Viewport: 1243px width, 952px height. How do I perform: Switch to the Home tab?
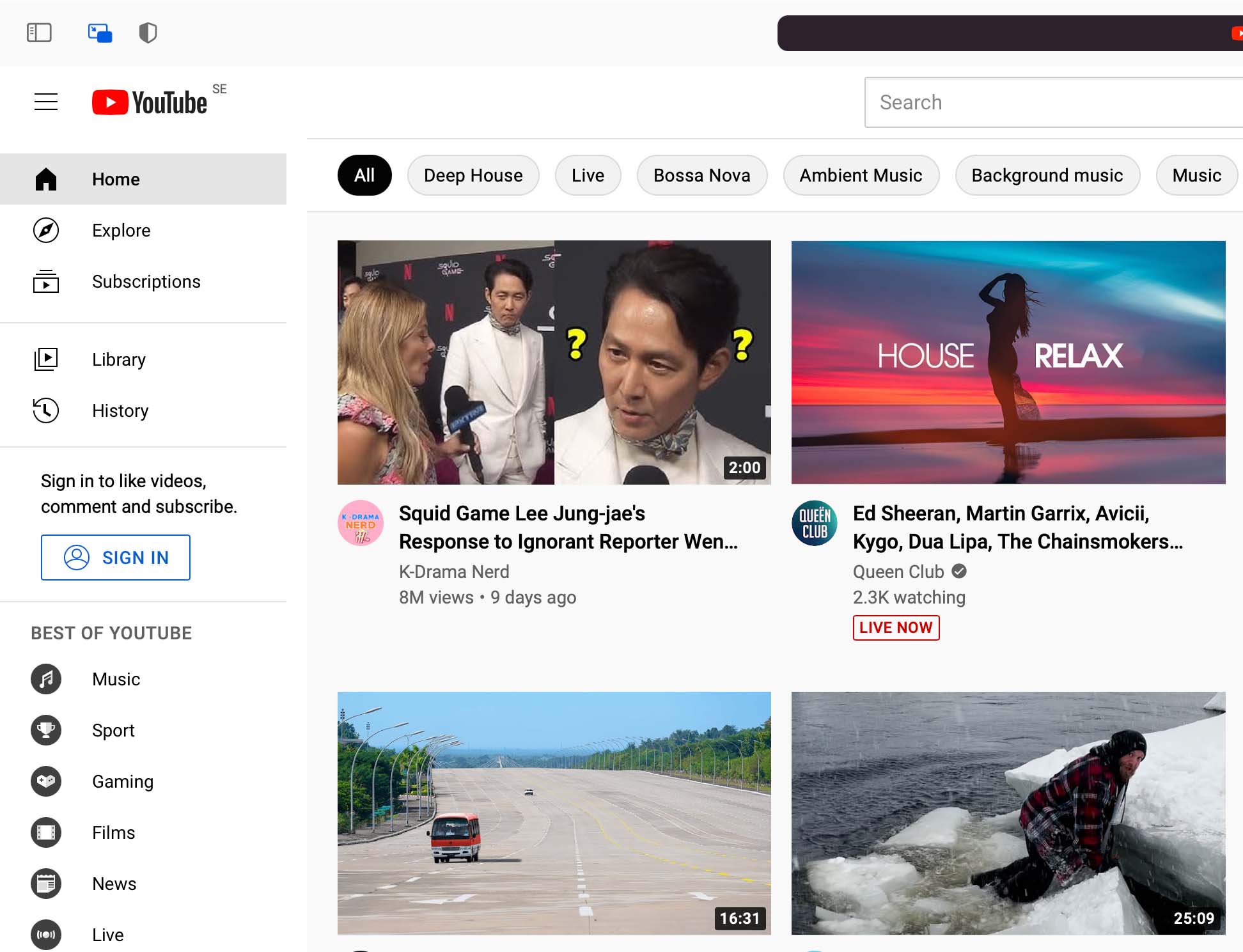click(116, 179)
